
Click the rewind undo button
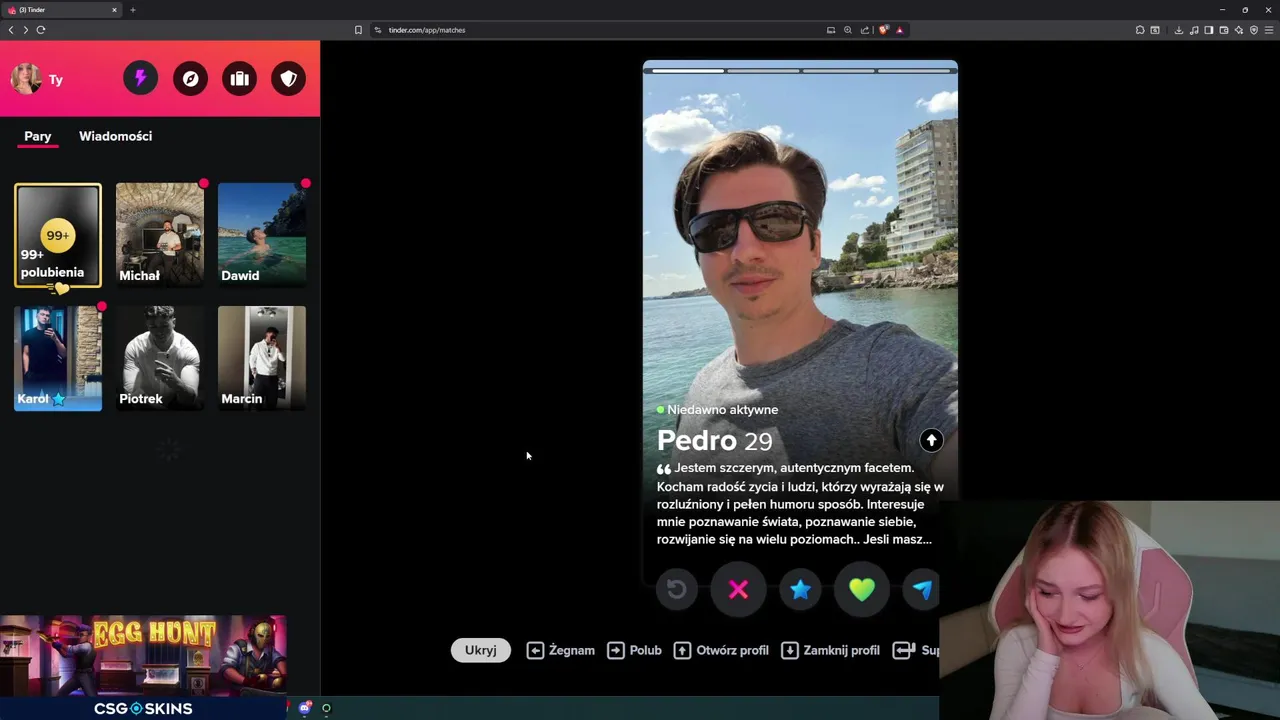click(677, 590)
